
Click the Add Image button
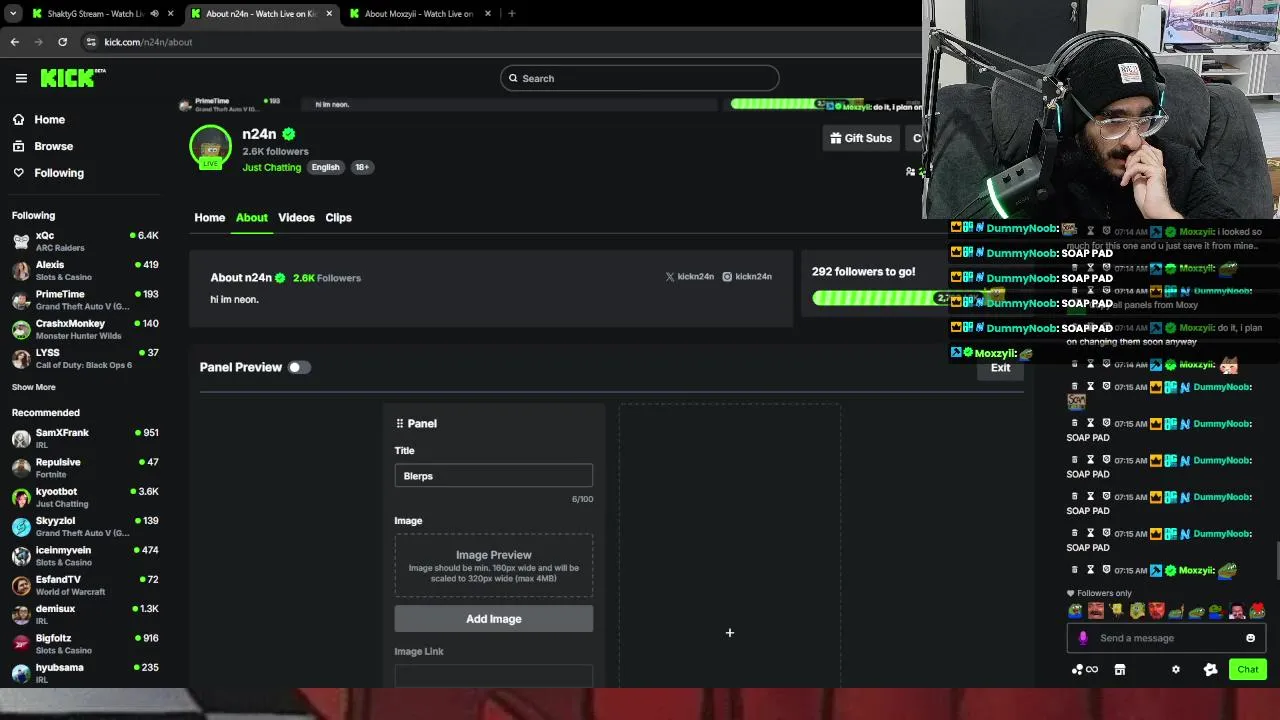click(x=494, y=619)
